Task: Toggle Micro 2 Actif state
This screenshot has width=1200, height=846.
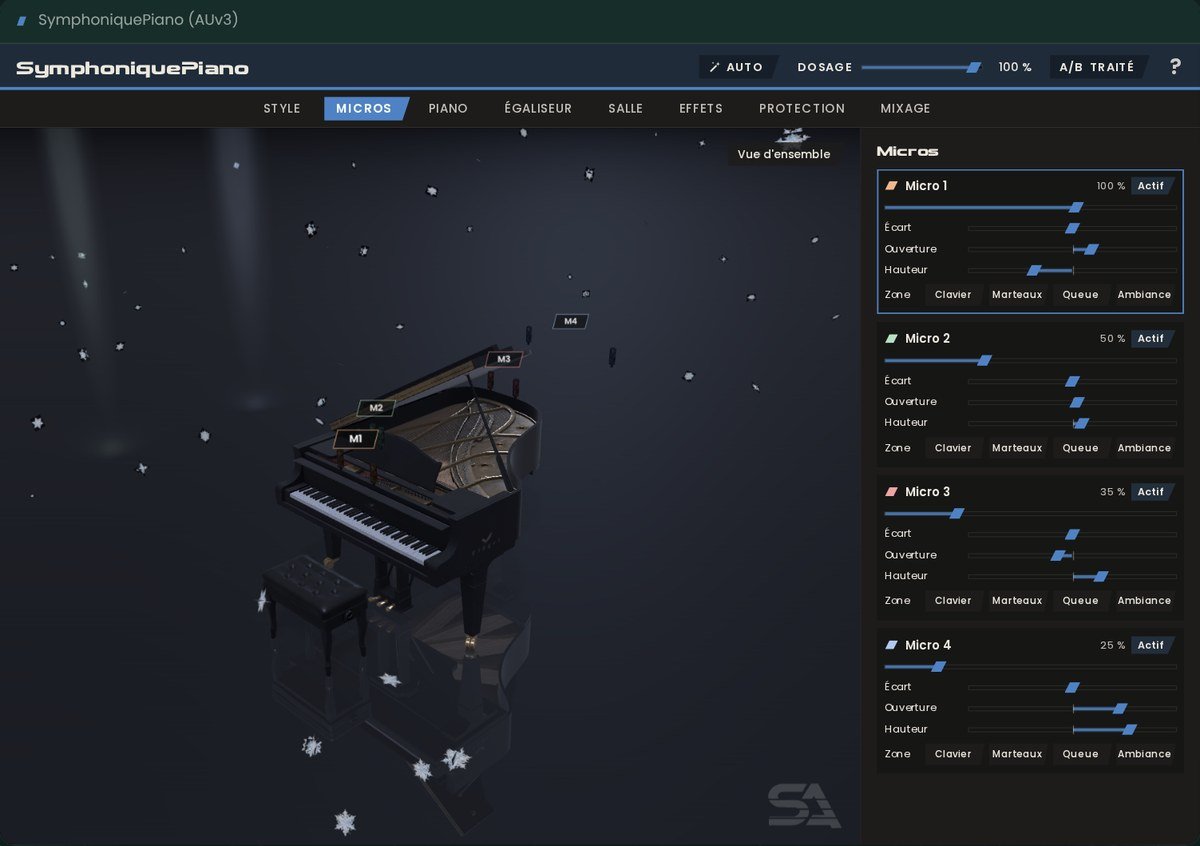Action: (x=1151, y=339)
